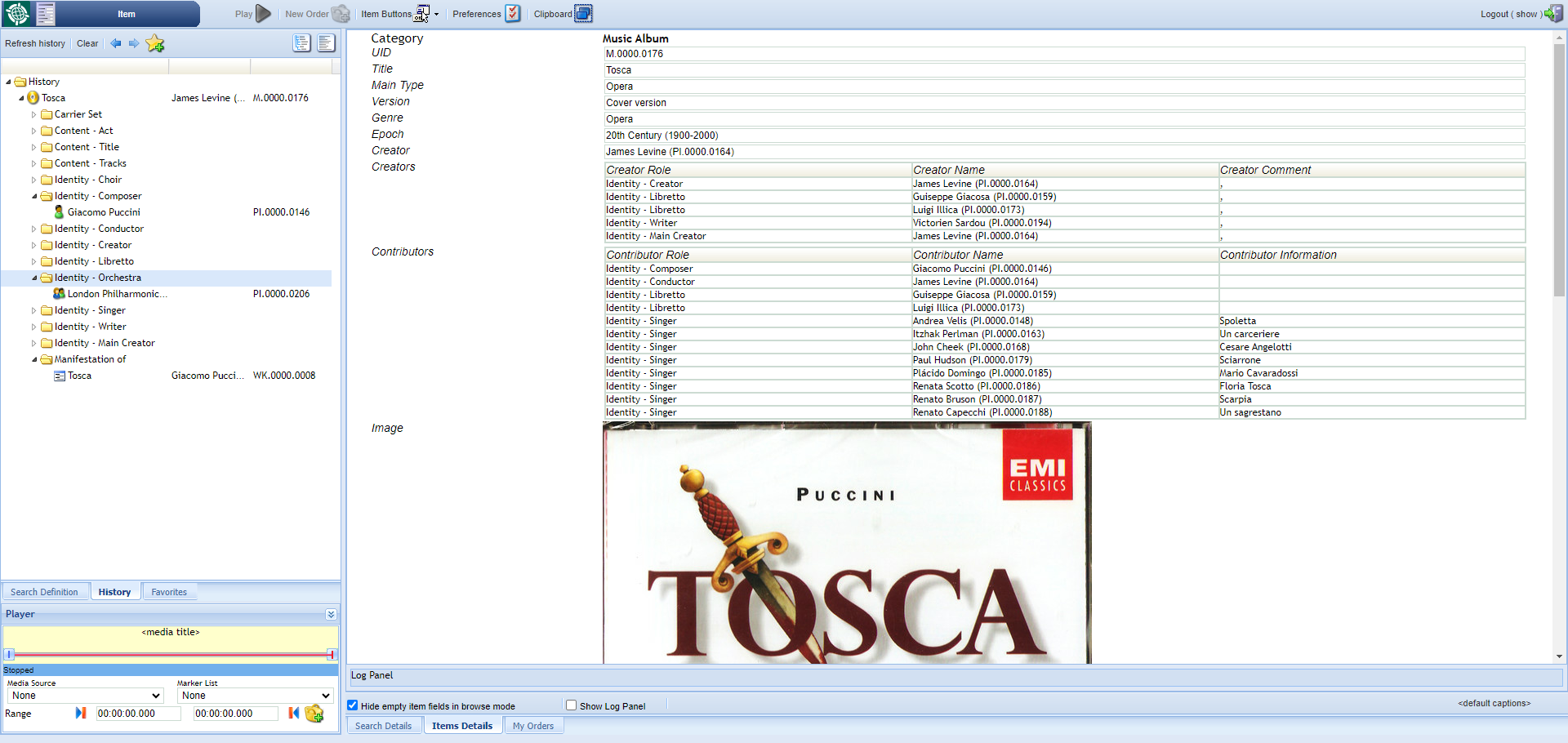Open the Item Buttons dropdown arrow
Viewport: 1568px width, 743px height.
[436, 15]
